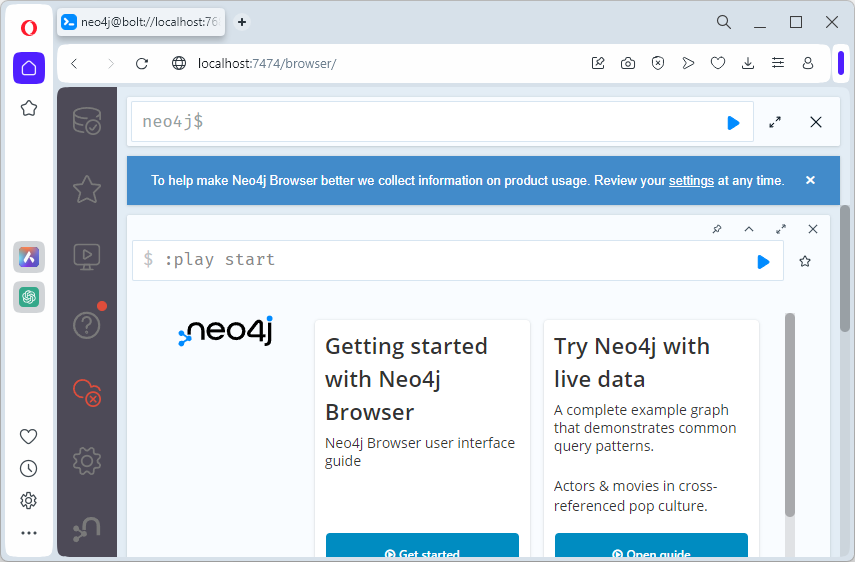The height and width of the screenshot is (562, 855).
Task: Take a snapshot with the camera icon
Action: tap(628, 63)
